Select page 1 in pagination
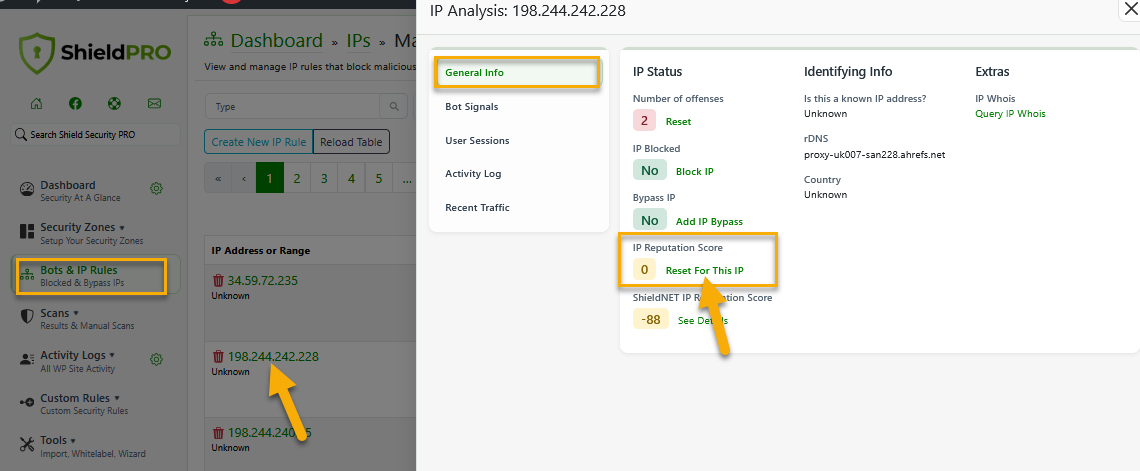Viewport: 1140px width, 471px height. [269, 178]
